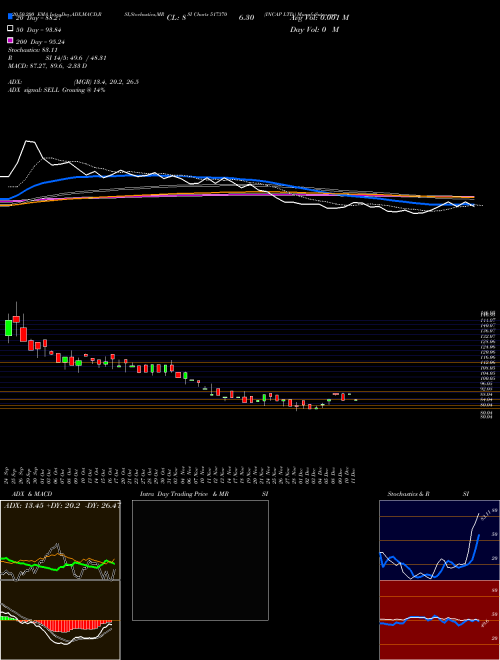
Task: Select the RSI 14/3 values '49.6 / 48.31'
Action: (87, 58)
